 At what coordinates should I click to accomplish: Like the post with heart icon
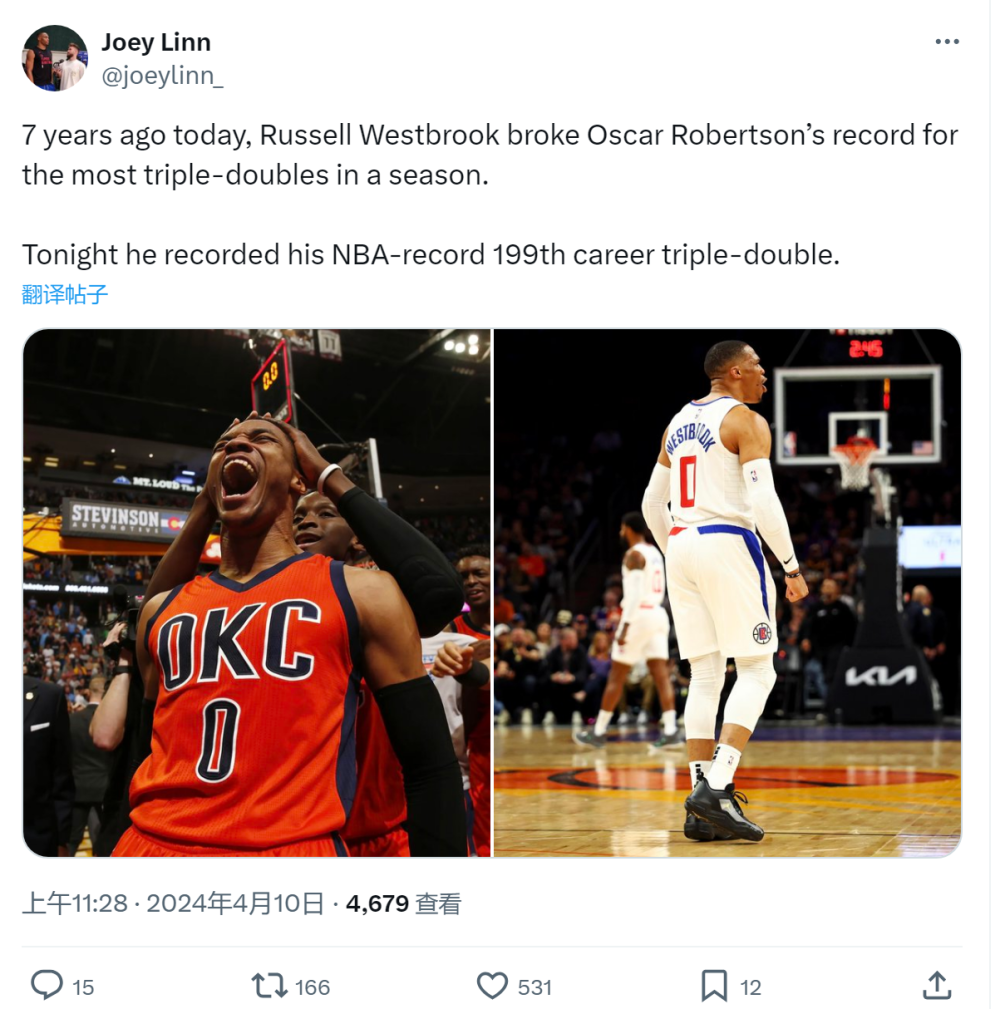pyautogui.click(x=492, y=985)
